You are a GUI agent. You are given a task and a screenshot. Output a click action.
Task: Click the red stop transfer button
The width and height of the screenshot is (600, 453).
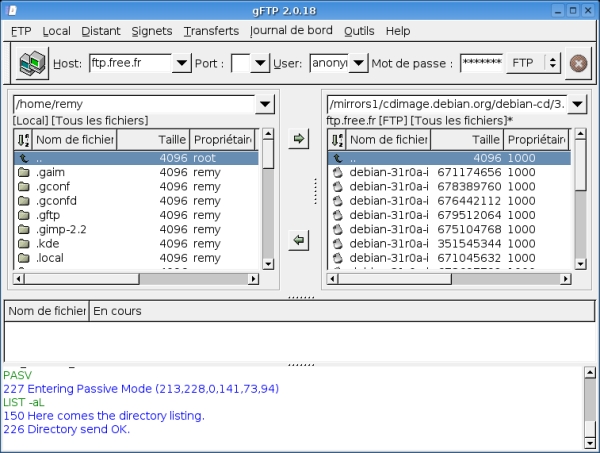coord(577,63)
